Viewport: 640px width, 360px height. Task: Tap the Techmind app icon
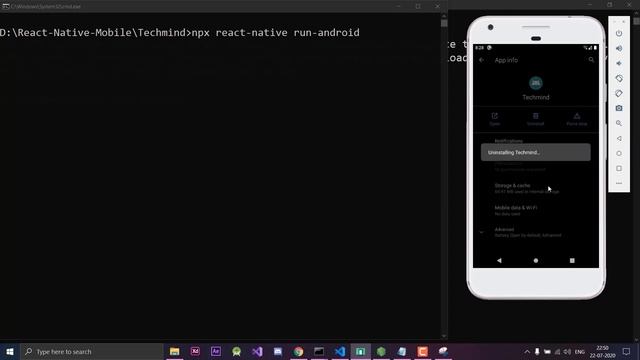click(x=536, y=83)
